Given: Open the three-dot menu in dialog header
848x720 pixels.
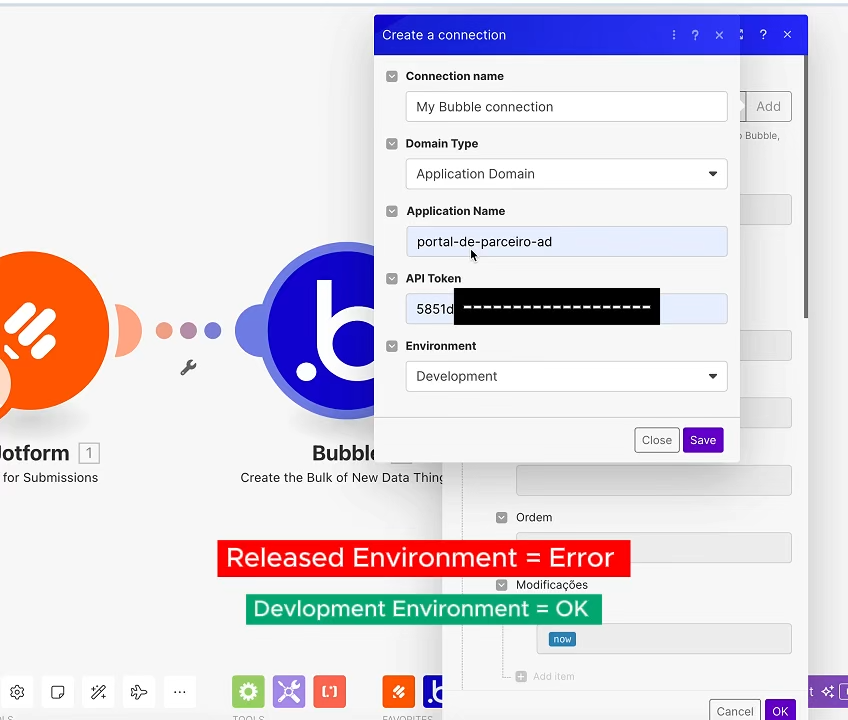Looking at the screenshot, I should pyautogui.click(x=673, y=35).
